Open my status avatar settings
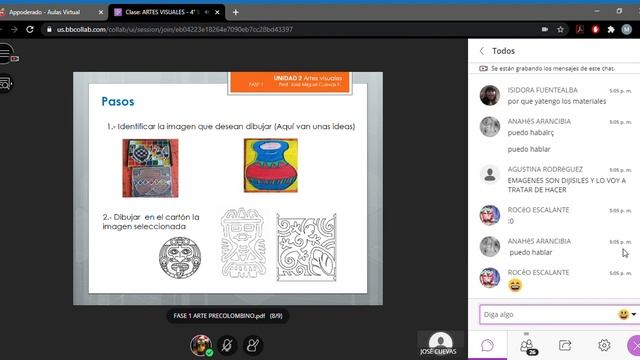 pos(201,345)
